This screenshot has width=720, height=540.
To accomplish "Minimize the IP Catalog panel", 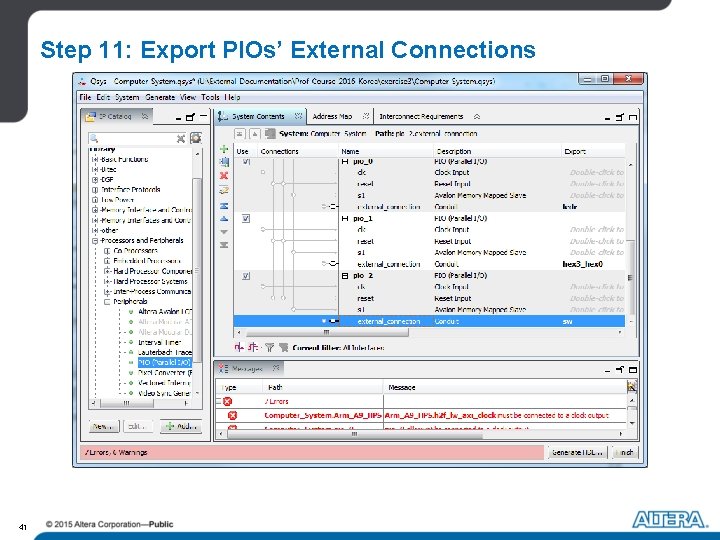I will (x=178, y=118).
